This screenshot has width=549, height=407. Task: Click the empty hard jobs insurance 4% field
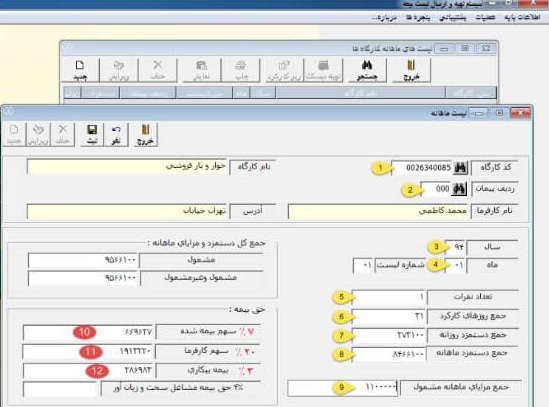(x=60, y=389)
